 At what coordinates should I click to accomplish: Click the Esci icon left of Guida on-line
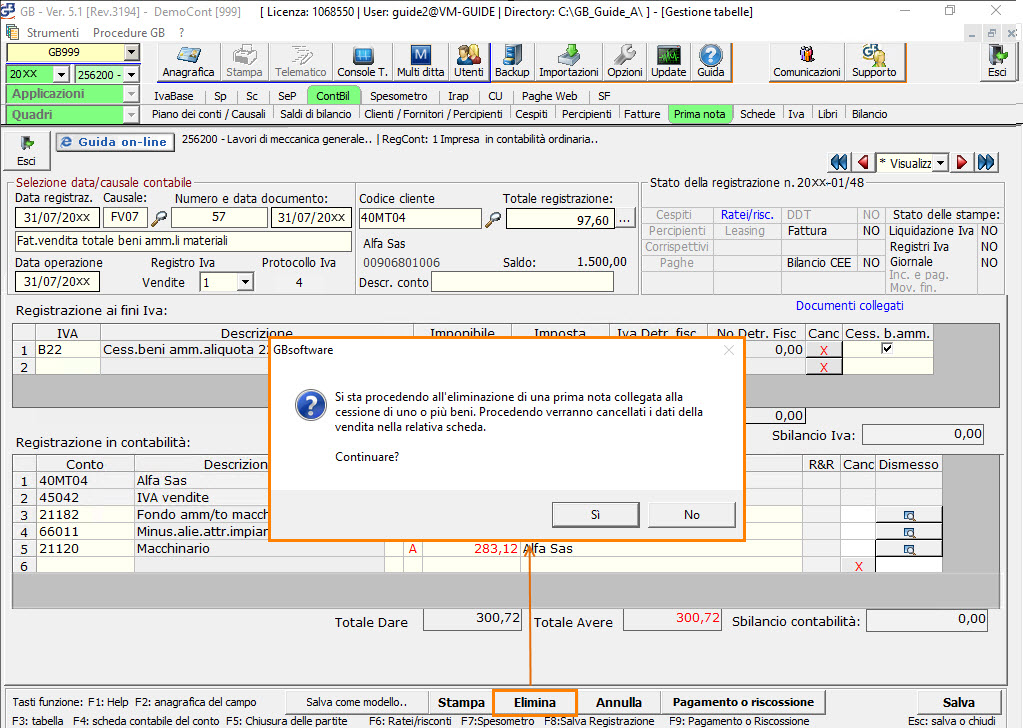[x=27, y=151]
